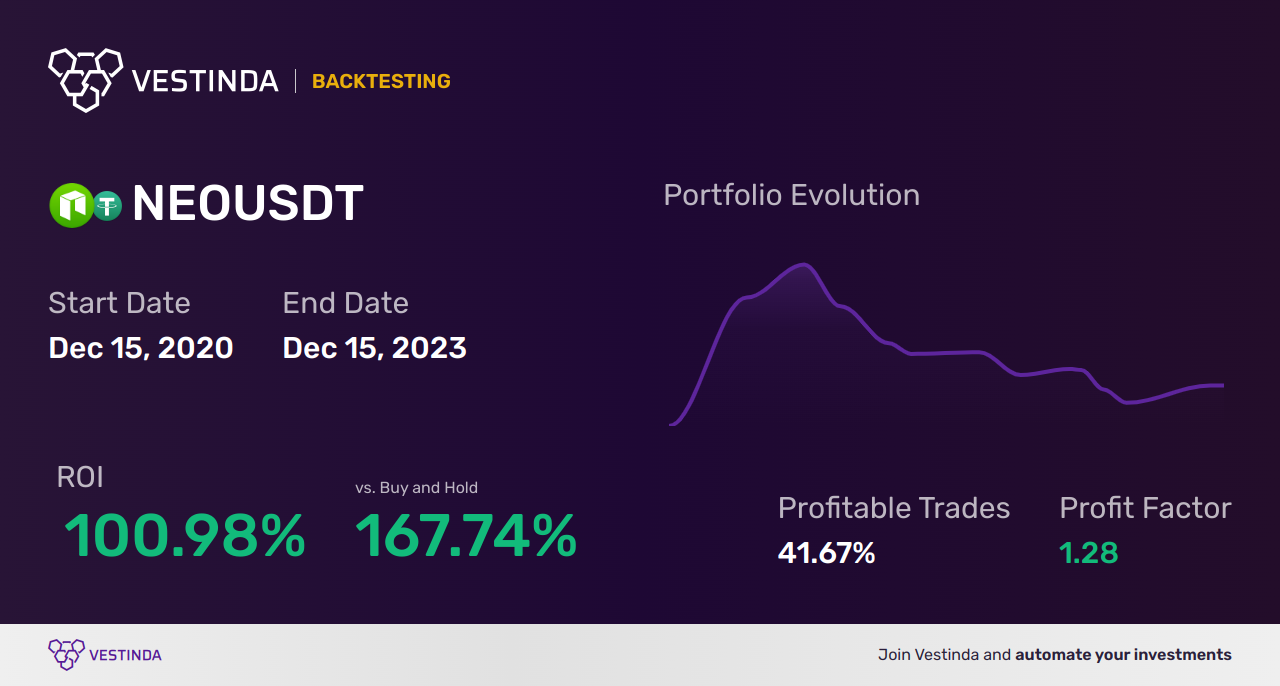Image resolution: width=1280 pixels, height=686 pixels.
Task: Click the Profit Factor value 1.28
Action: (x=1088, y=553)
